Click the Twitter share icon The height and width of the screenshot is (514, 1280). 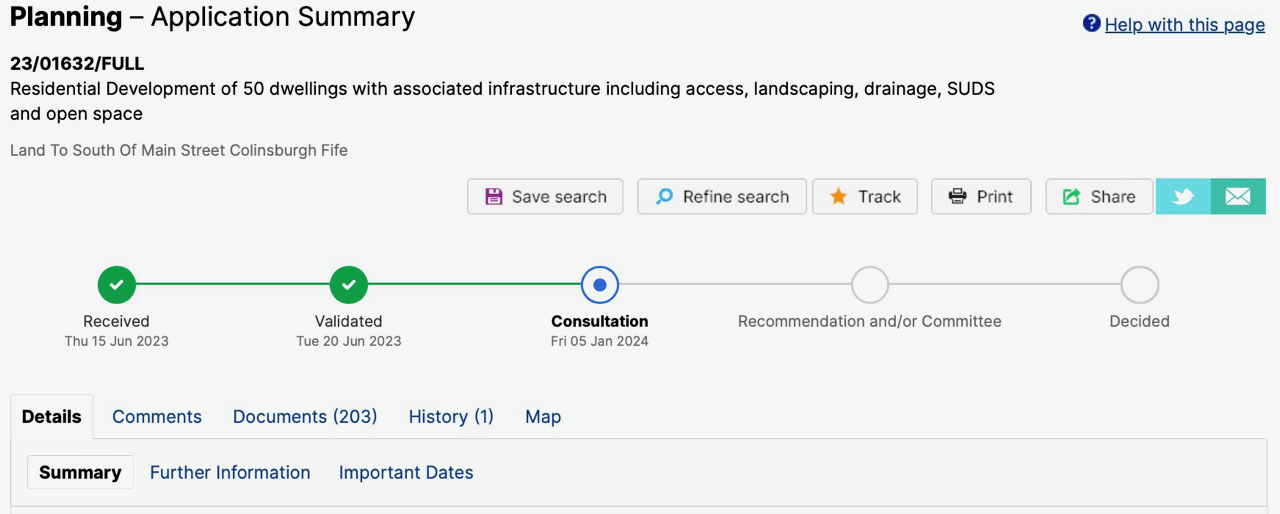click(1183, 197)
